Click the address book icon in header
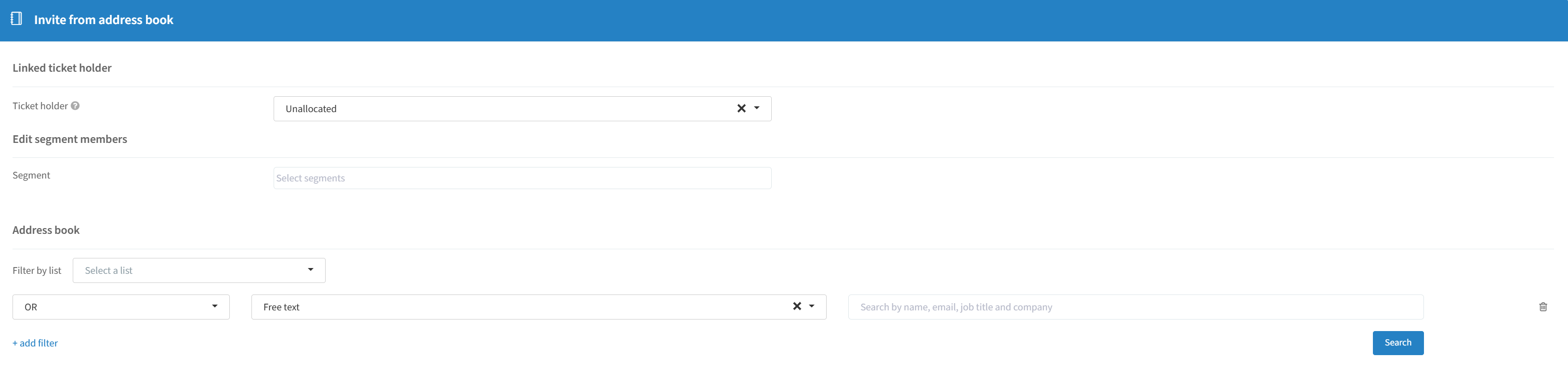The height and width of the screenshot is (371, 1568). click(x=16, y=19)
